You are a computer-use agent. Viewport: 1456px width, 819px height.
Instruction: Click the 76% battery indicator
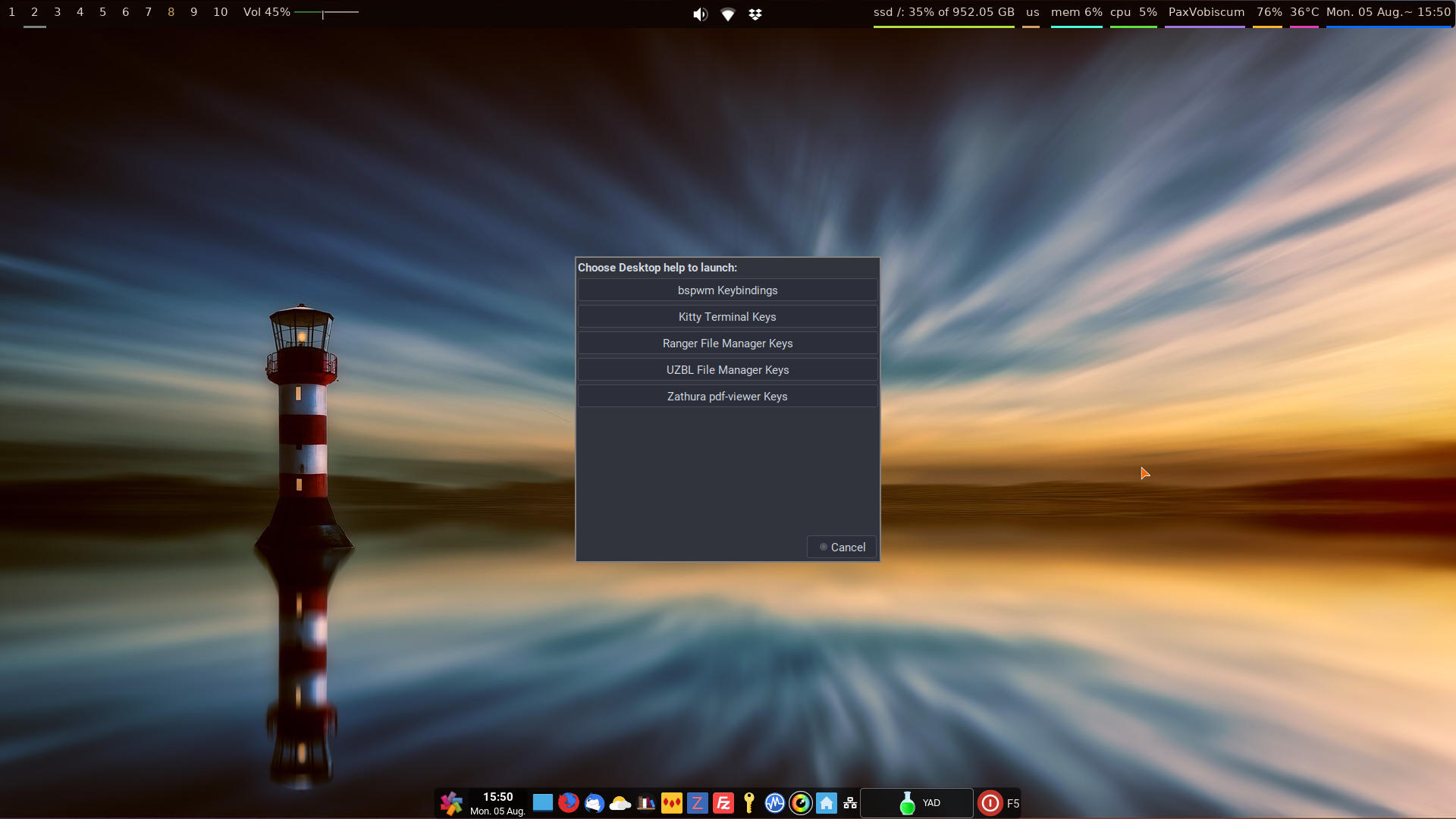point(1269,12)
